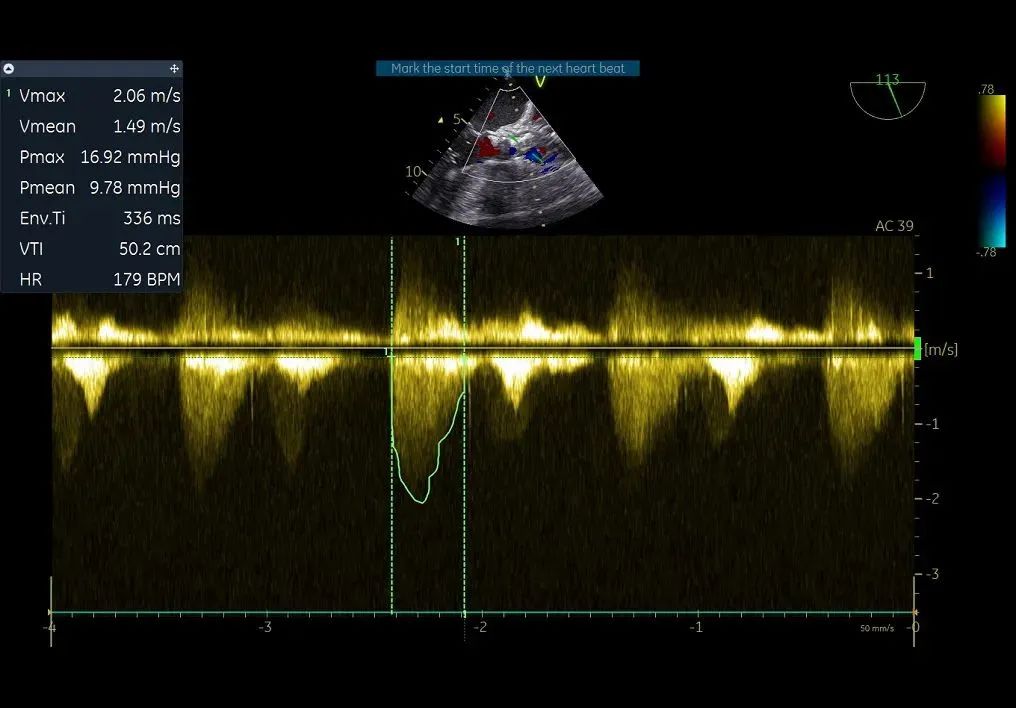Click the 'Mark the start time' prompt banner
Viewport: 1016px width, 708px height.
[x=507, y=69]
